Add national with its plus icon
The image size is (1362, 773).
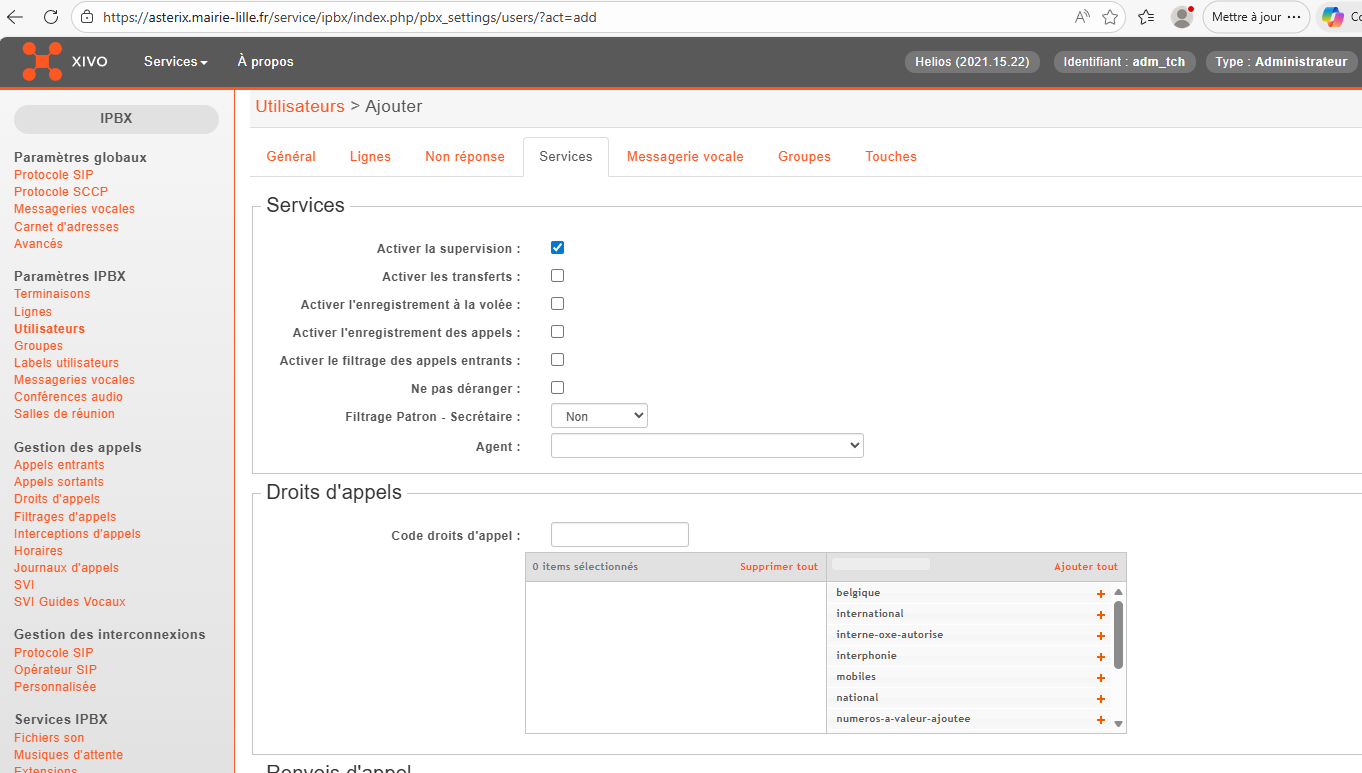click(1101, 699)
